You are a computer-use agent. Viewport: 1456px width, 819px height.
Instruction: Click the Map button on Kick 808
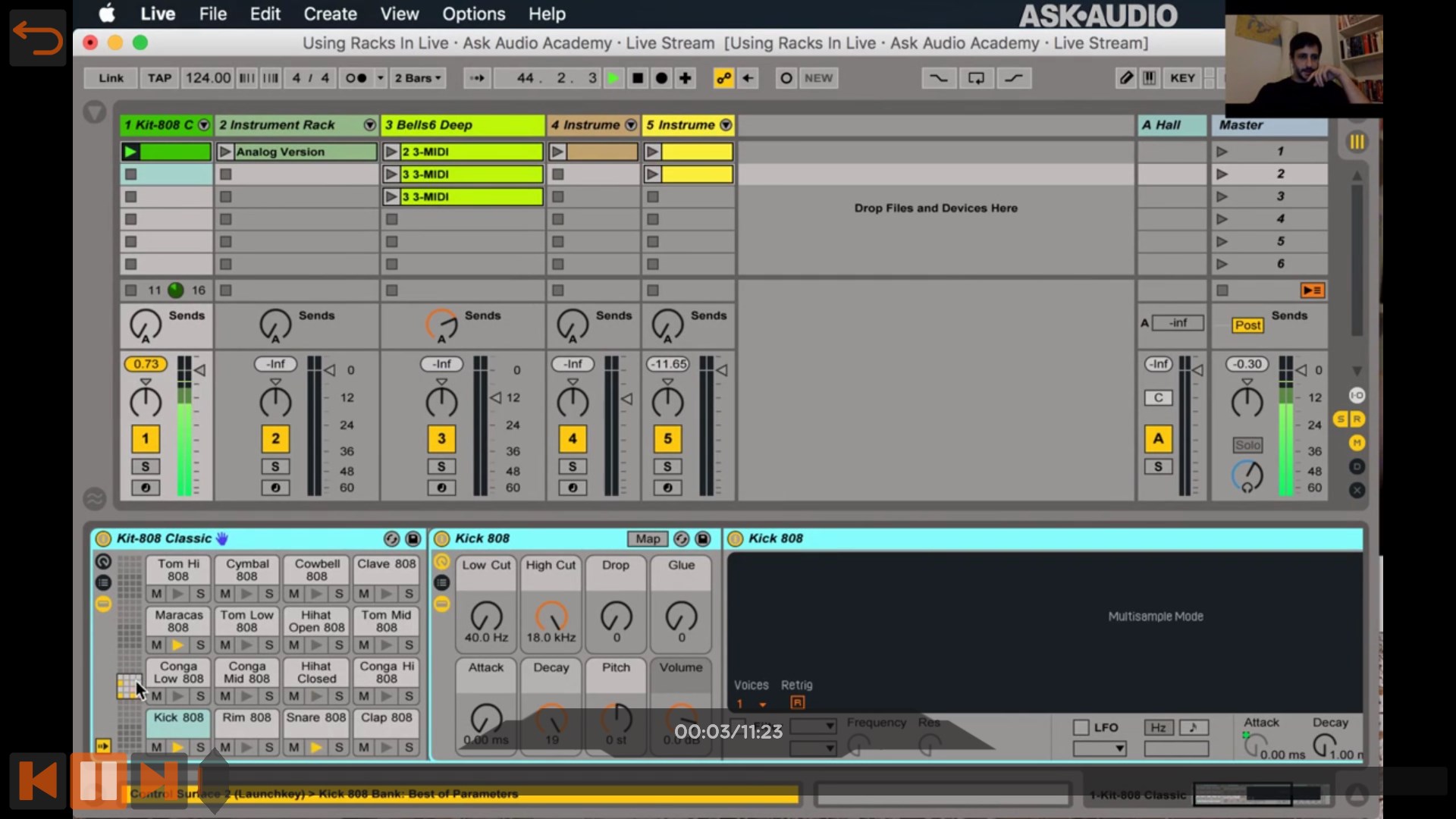pos(648,538)
